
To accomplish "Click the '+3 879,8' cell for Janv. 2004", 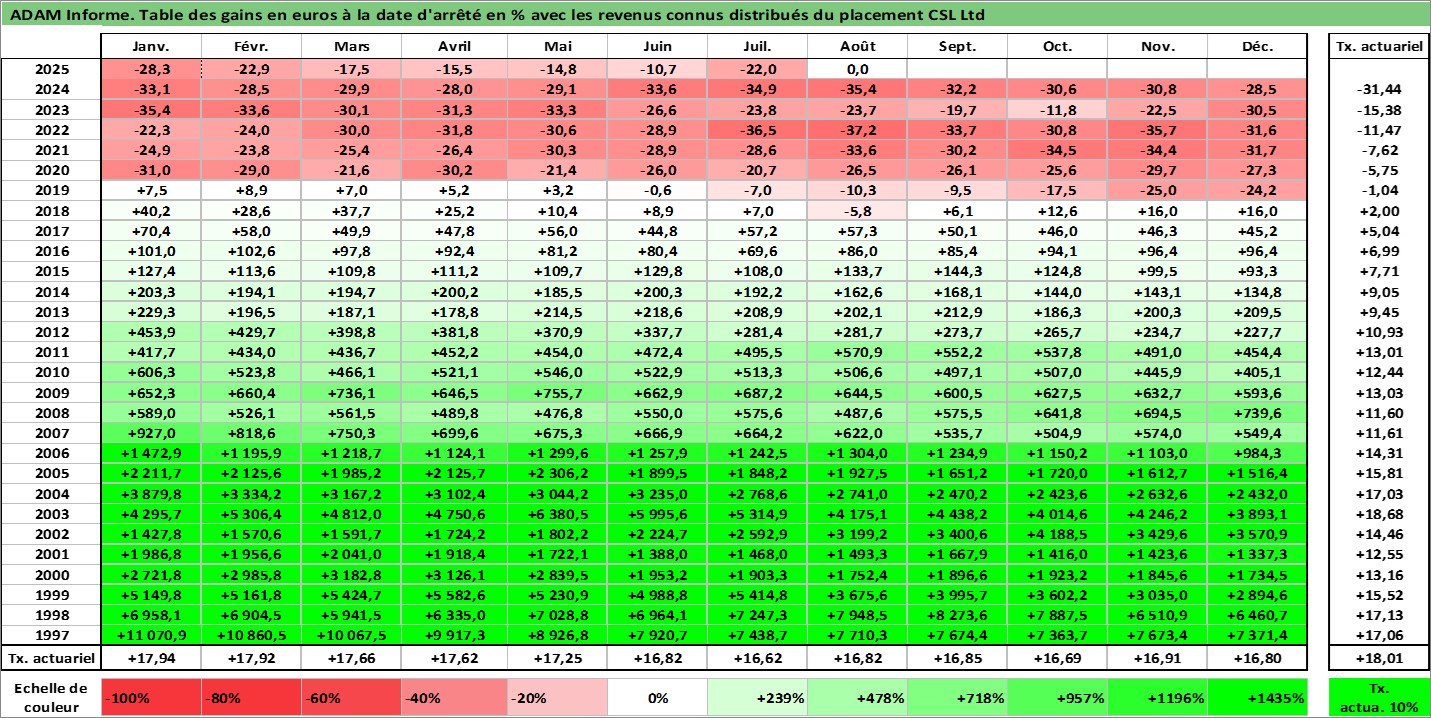I will click(x=152, y=493).
